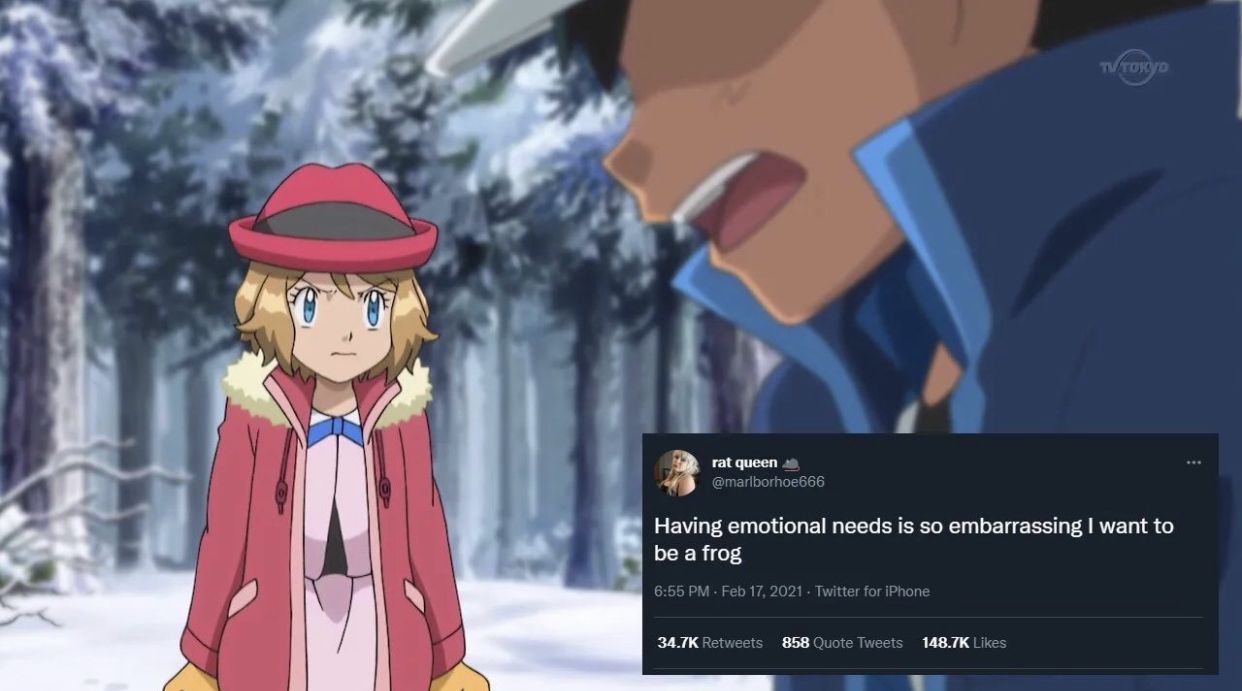Open the tweet's three-dot more options menu

click(1193, 463)
